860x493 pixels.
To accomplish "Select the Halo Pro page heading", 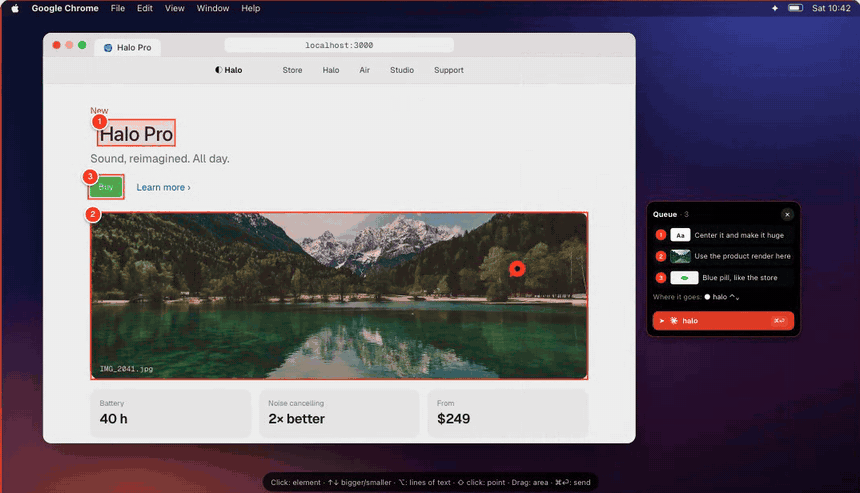I will click(136, 133).
